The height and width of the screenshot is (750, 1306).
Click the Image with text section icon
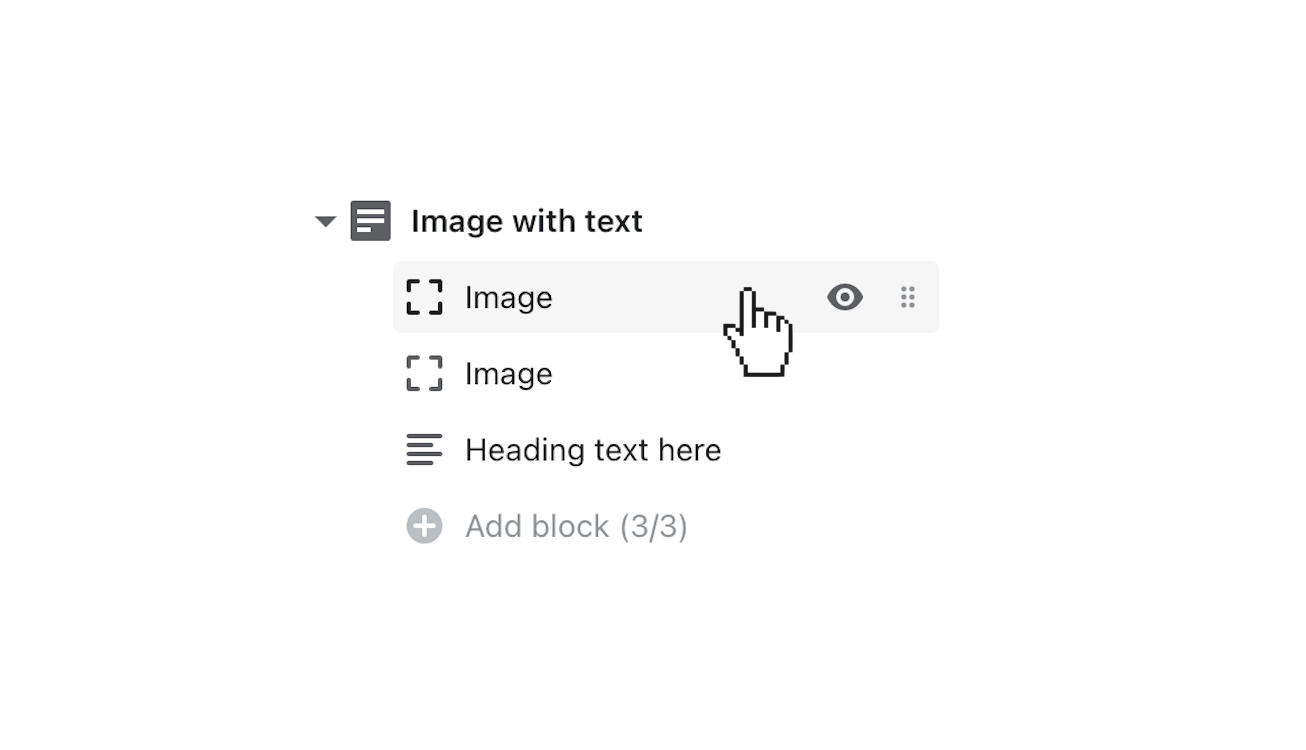(x=370, y=221)
